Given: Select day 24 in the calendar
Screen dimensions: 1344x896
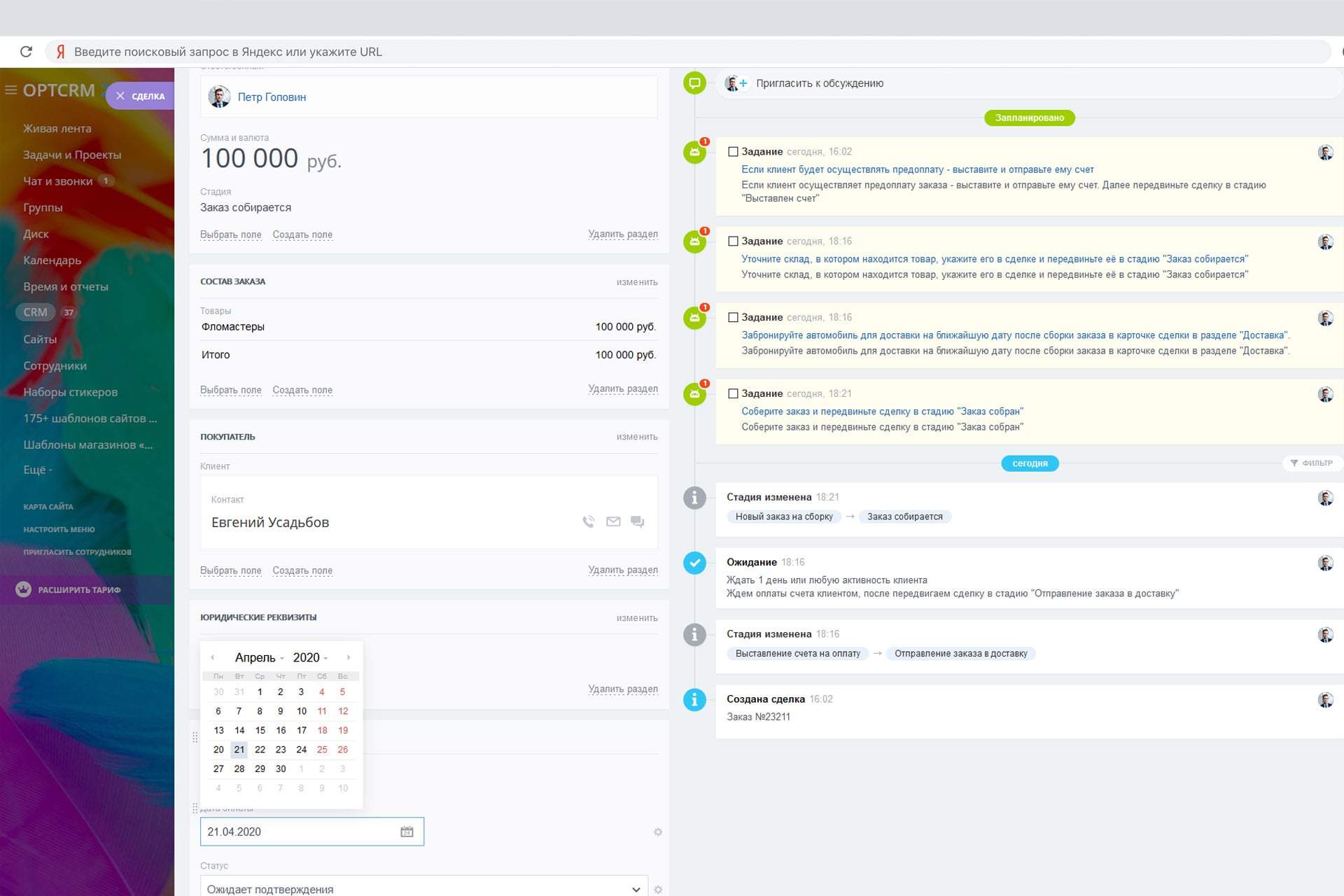Looking at the screenshot, I should (301, 750).
